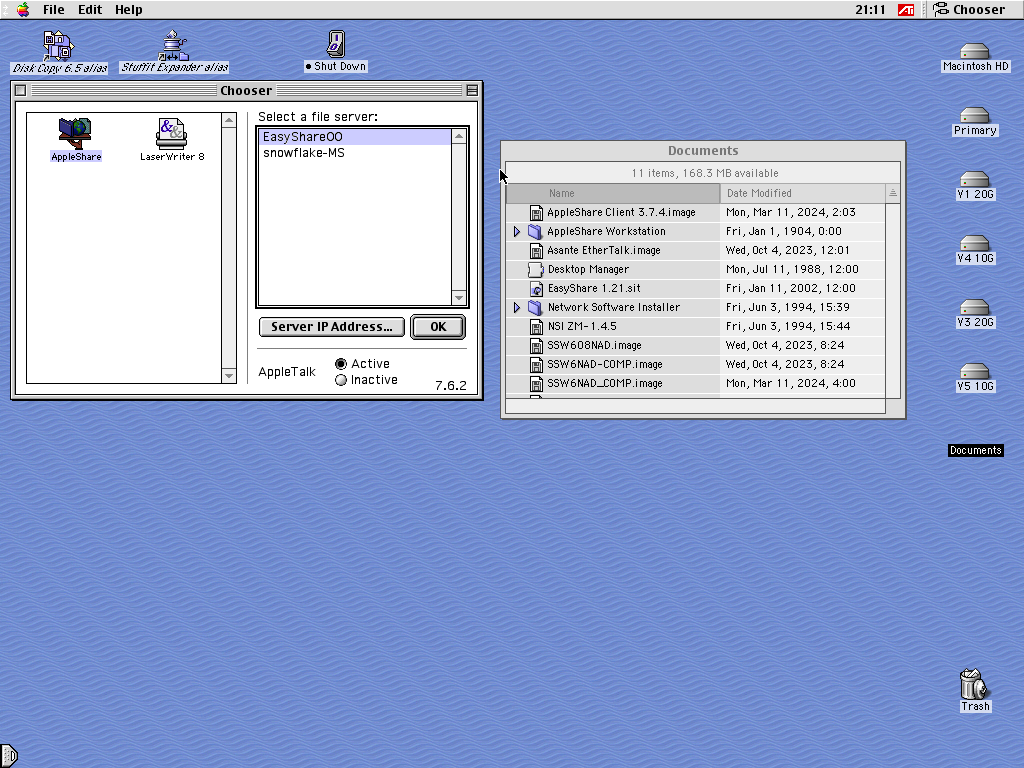Image resolution: width=1024 pixels, height=768 pixels.
Task: Click the Network Software Installer folder icon
Action: point(536,308)
